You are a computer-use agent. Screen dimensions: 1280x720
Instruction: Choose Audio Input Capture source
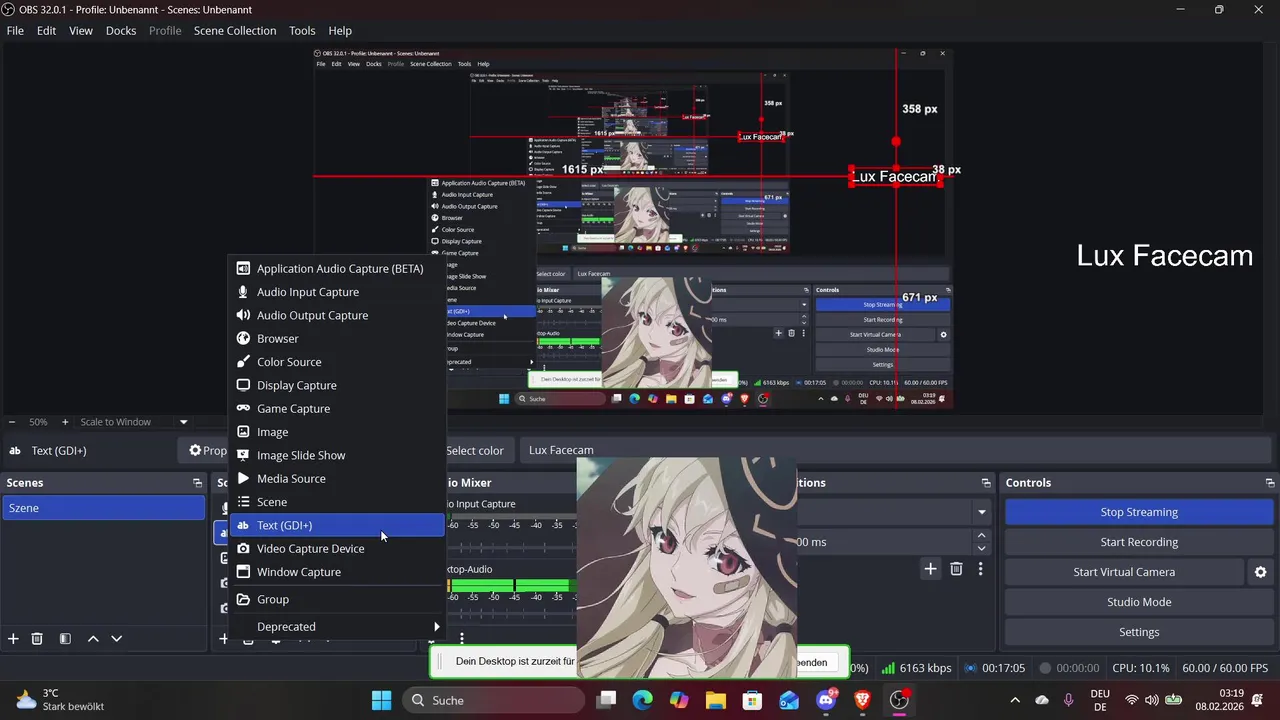[x=338, y=292]
